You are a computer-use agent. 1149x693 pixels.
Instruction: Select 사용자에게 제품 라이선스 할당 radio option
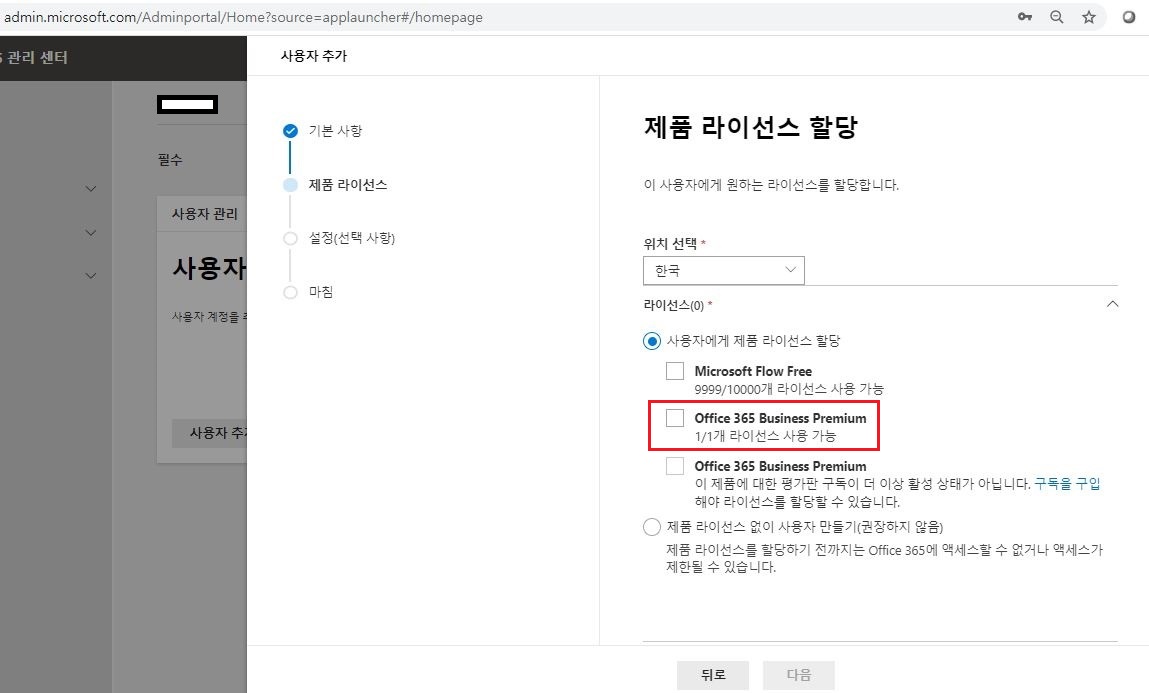tap(651, 341)
